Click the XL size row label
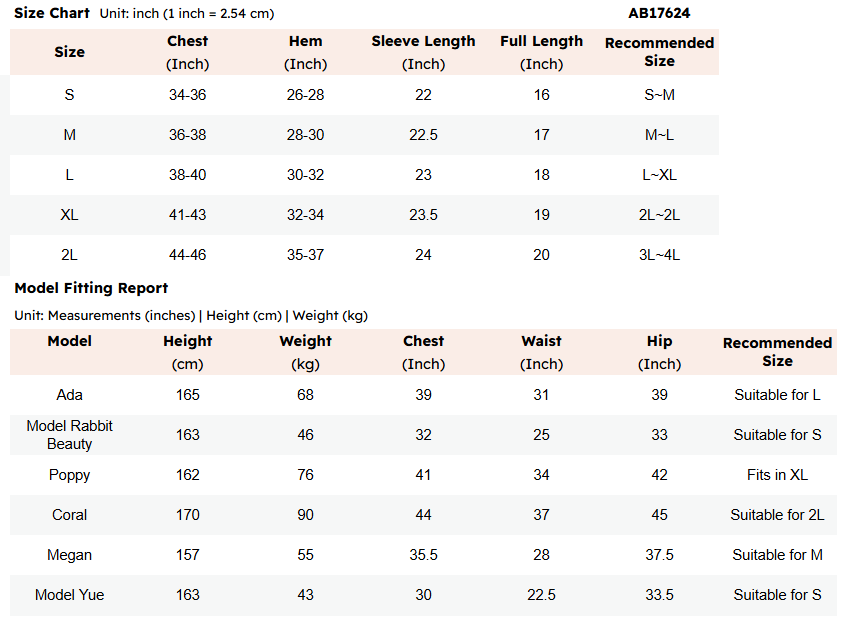Image resolution: width=860 pixels, height=630 pixels. click(x=69, y=215)
